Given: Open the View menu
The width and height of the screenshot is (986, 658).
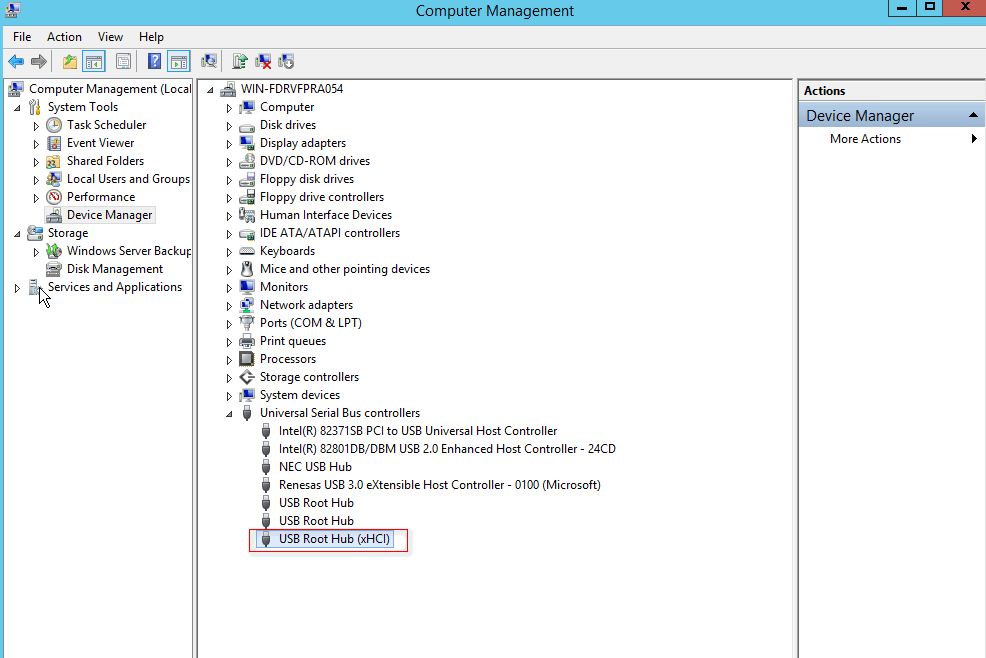Looking at the screenshot, I should pyautogui.click(x=110, y=36).
